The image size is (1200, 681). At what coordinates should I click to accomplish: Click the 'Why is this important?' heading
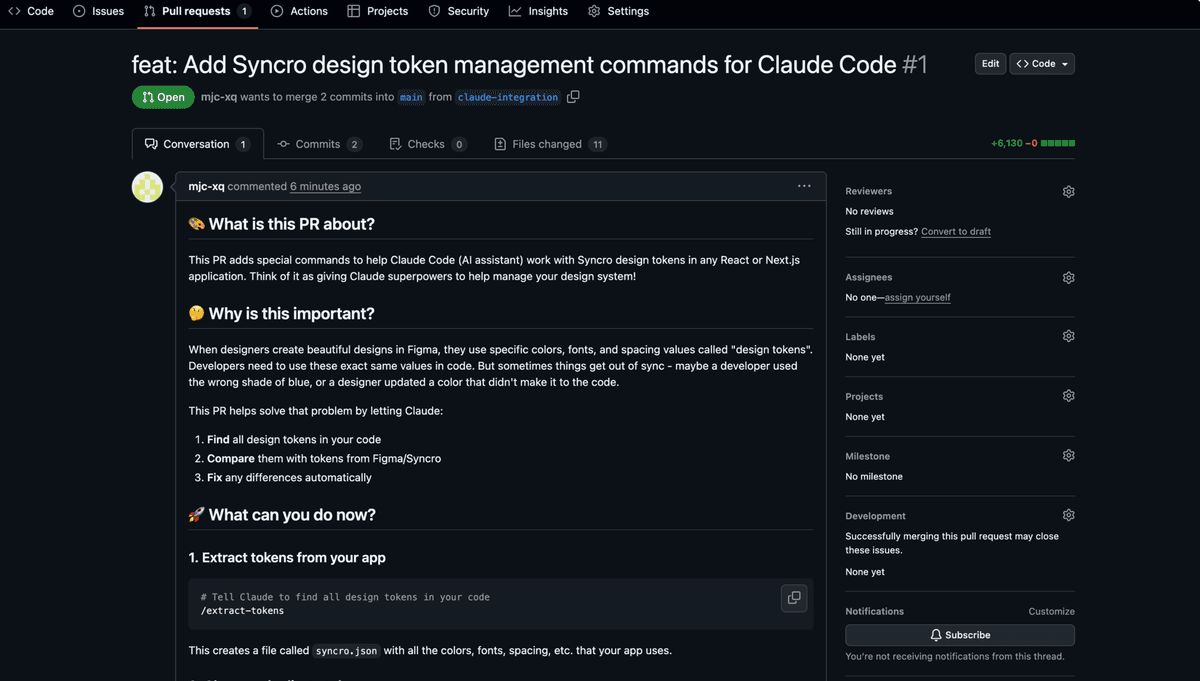coord(281,314)
